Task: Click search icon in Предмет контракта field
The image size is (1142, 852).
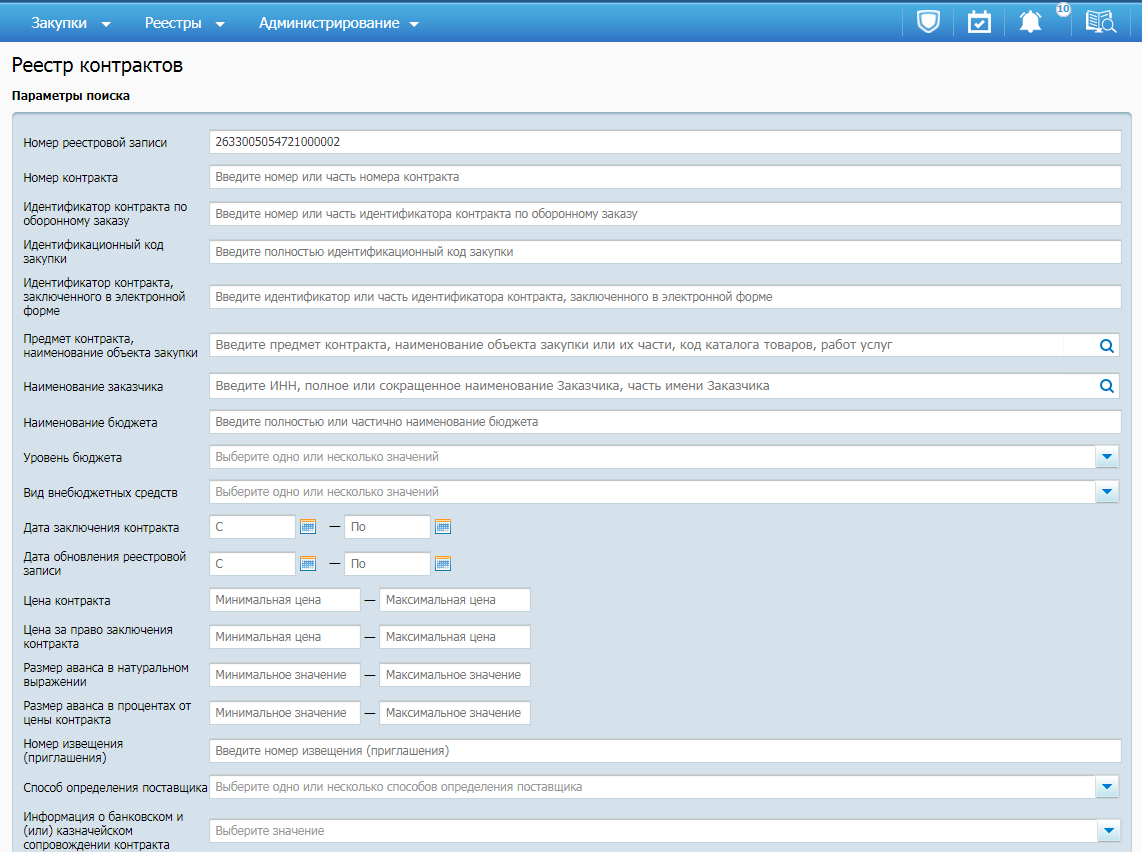Action: pyautogui.click(x=1106, y=345)
